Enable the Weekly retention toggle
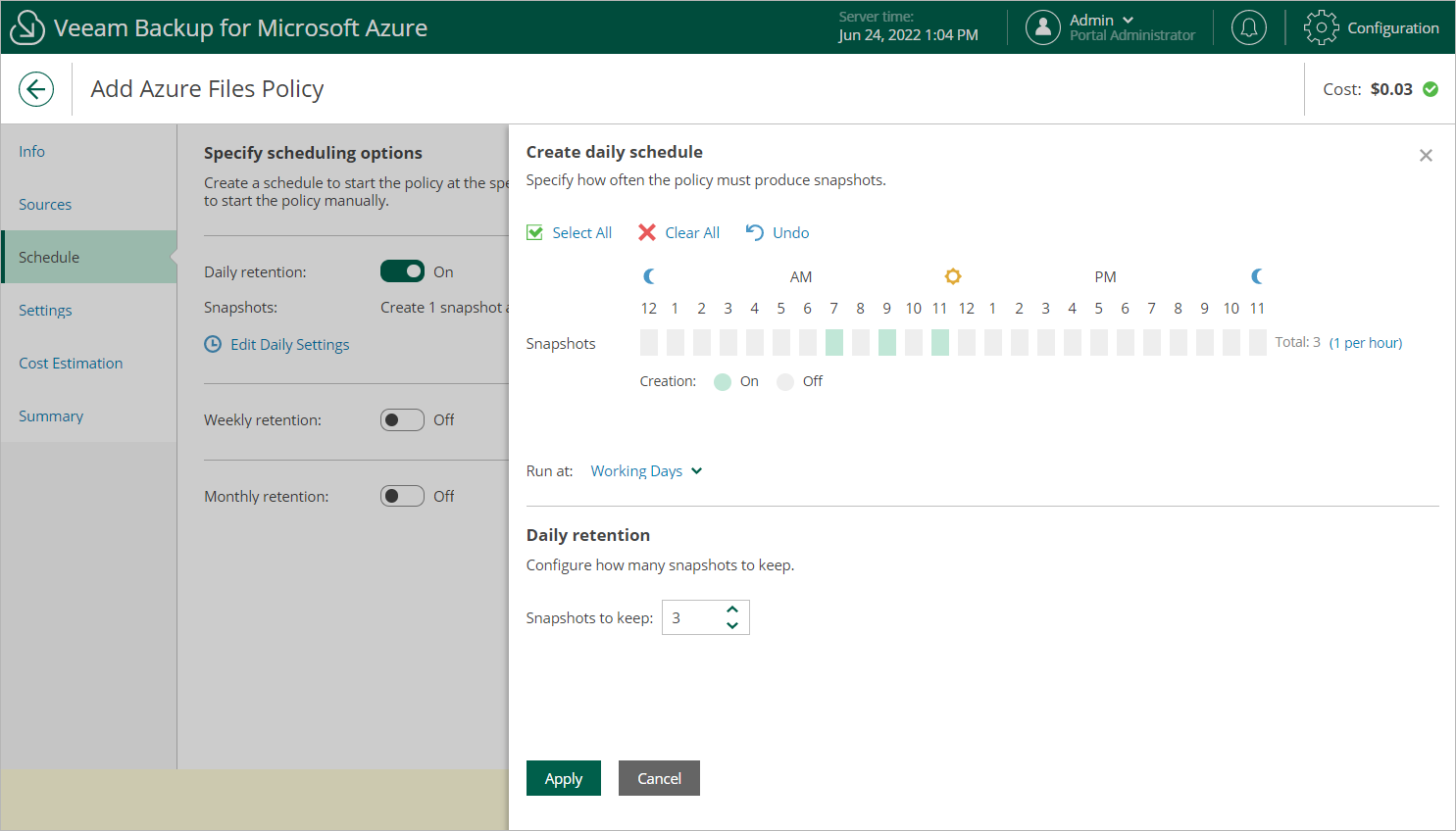The height and width of the screenshot is (831, 1456). click(402, 419)
